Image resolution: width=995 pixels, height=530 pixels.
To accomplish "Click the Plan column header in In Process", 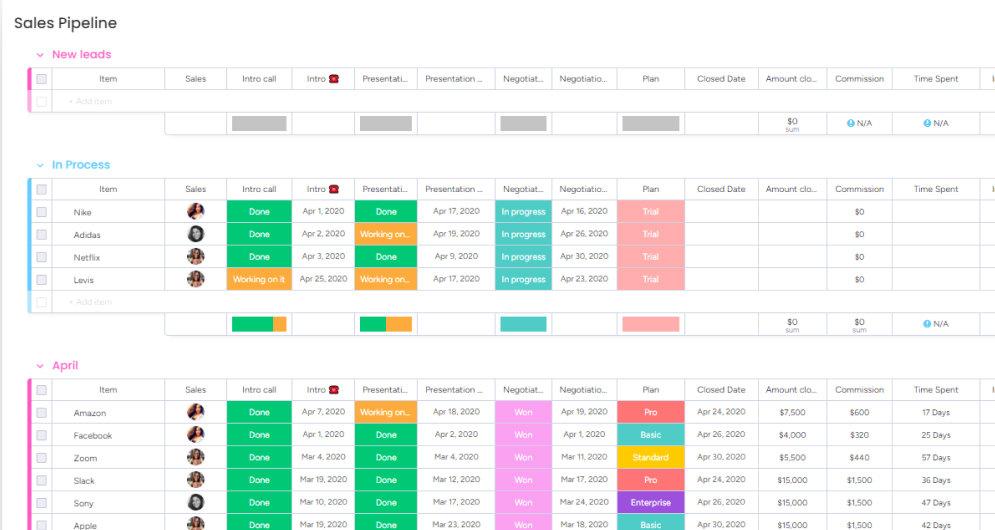I will [651, 189].
